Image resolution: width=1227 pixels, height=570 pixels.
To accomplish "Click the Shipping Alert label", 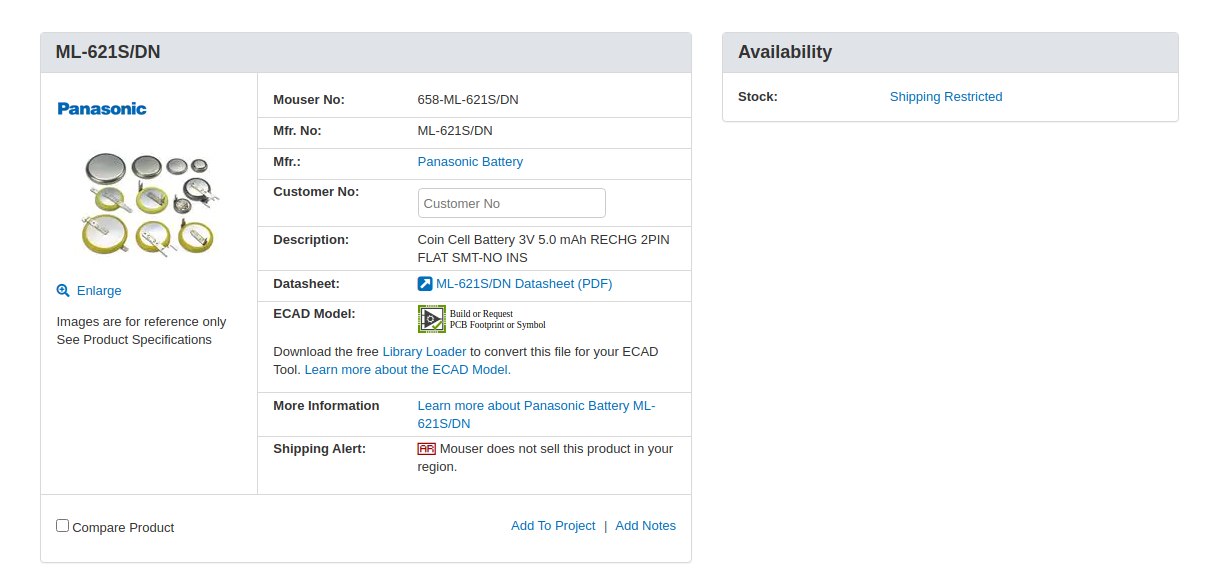I will (x=319, y=449).
